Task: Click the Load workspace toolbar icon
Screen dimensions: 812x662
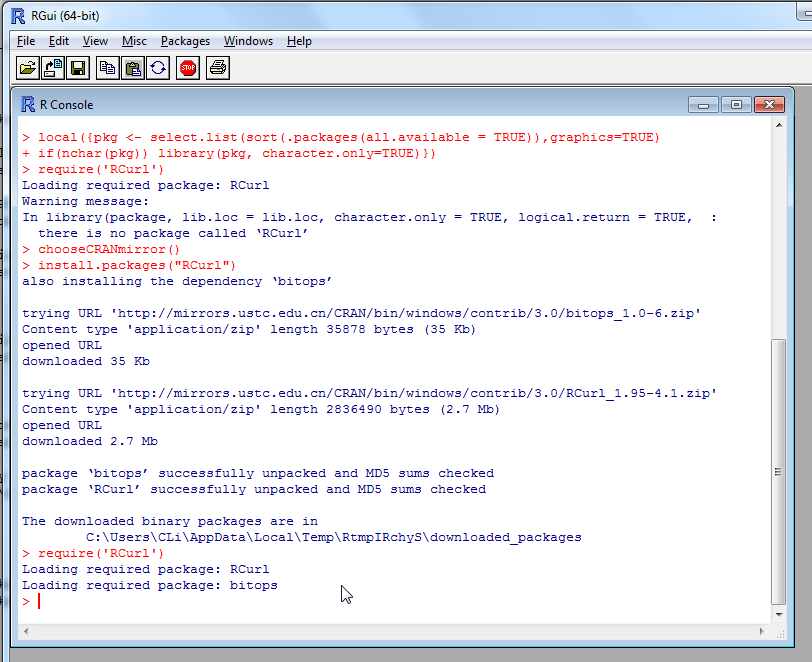Action: tap(53, 68)
